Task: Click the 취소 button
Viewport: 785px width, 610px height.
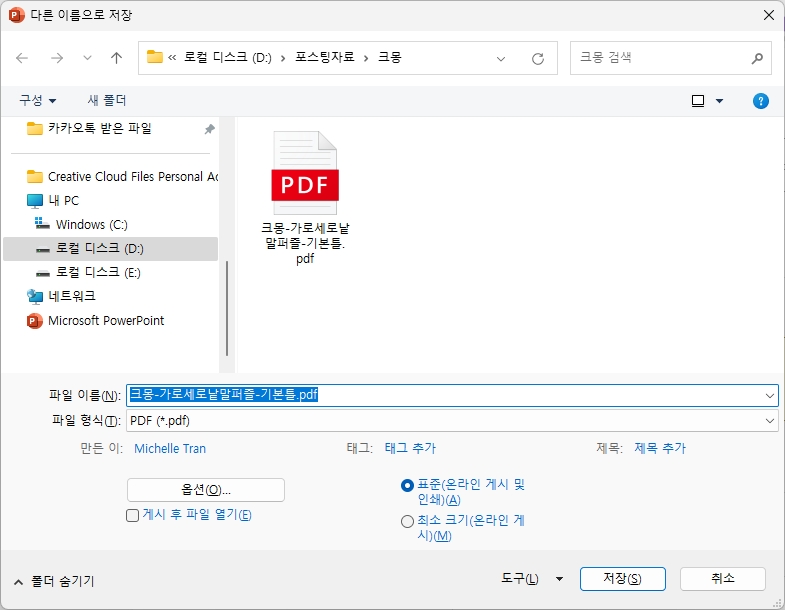Action: pos(722,579)
